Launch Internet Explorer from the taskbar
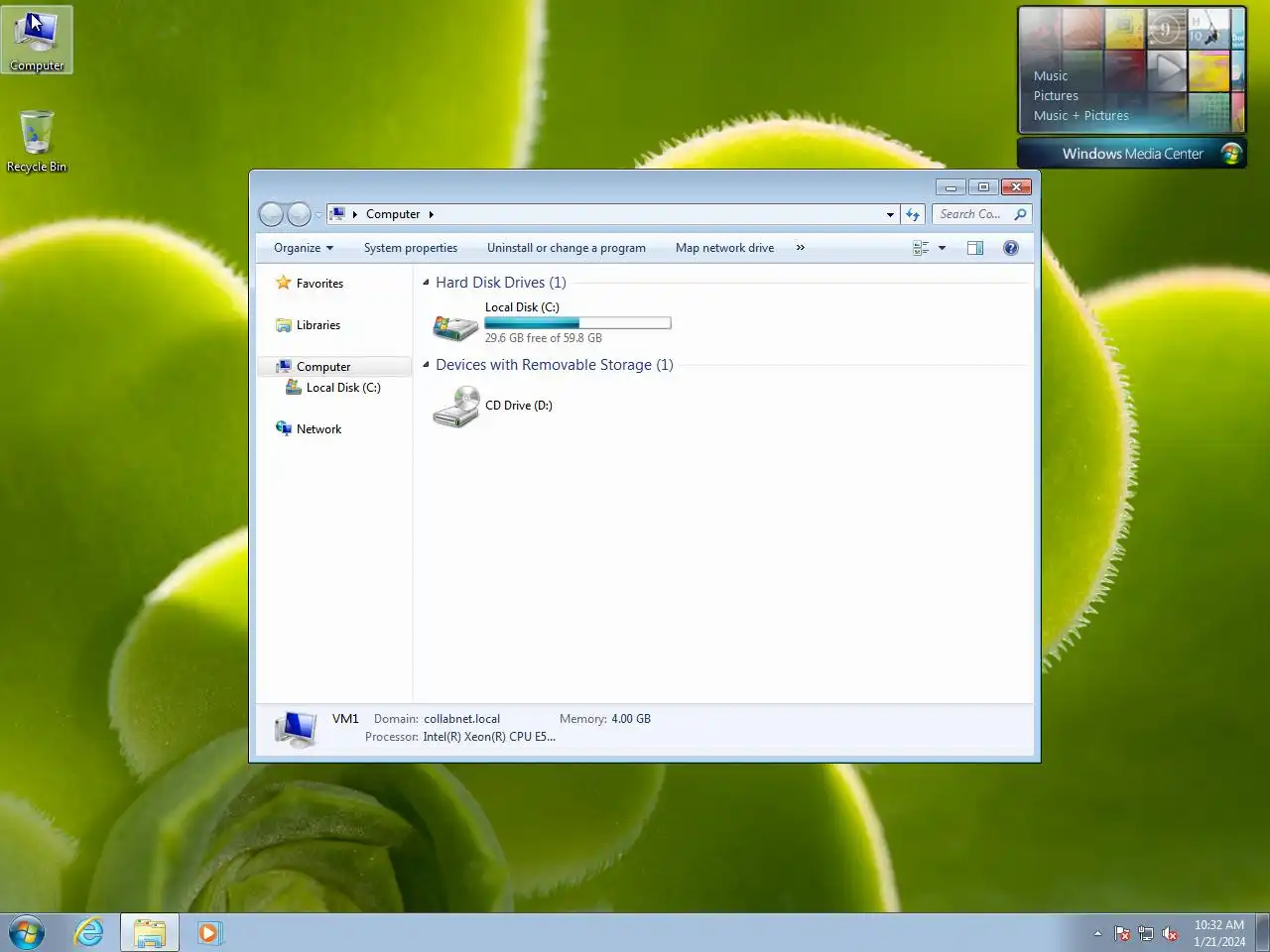 pyautogui.click(x=88, y=933)
